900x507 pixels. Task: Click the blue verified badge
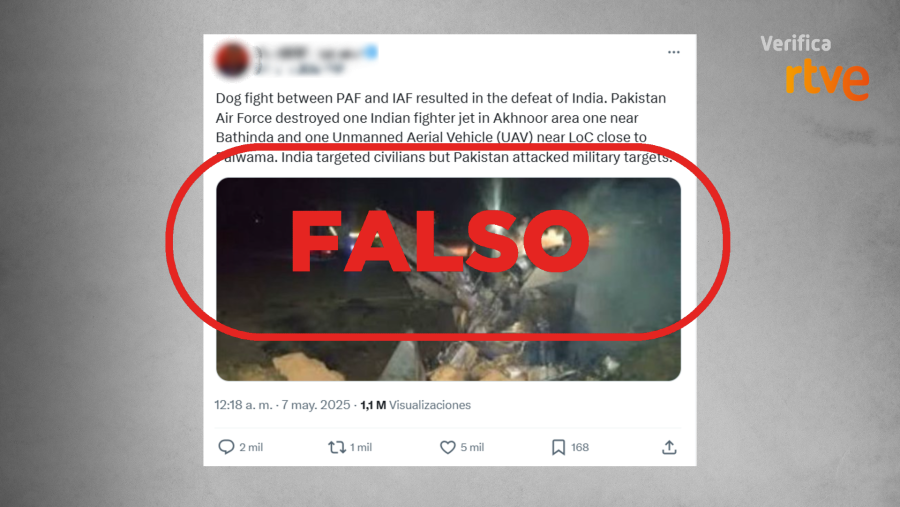click(371, 52)
